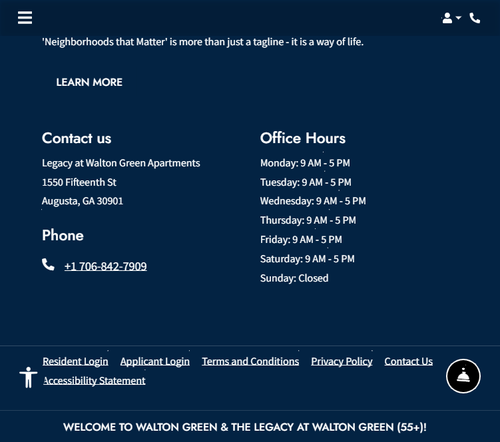Open the hamburger navigation menu

pos(25,18)
